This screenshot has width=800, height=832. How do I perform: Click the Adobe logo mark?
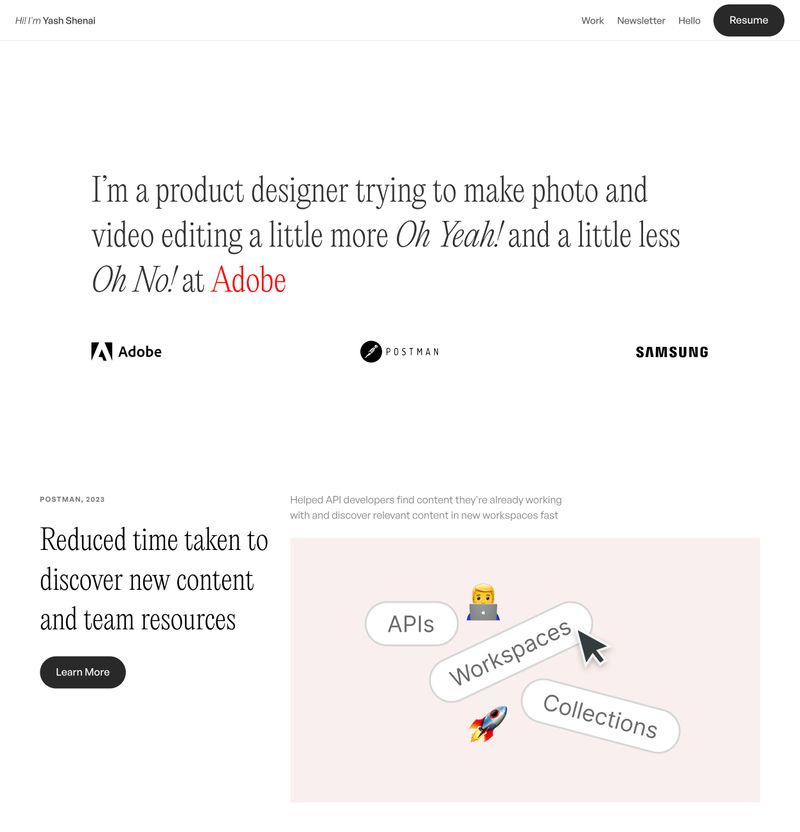101,351
